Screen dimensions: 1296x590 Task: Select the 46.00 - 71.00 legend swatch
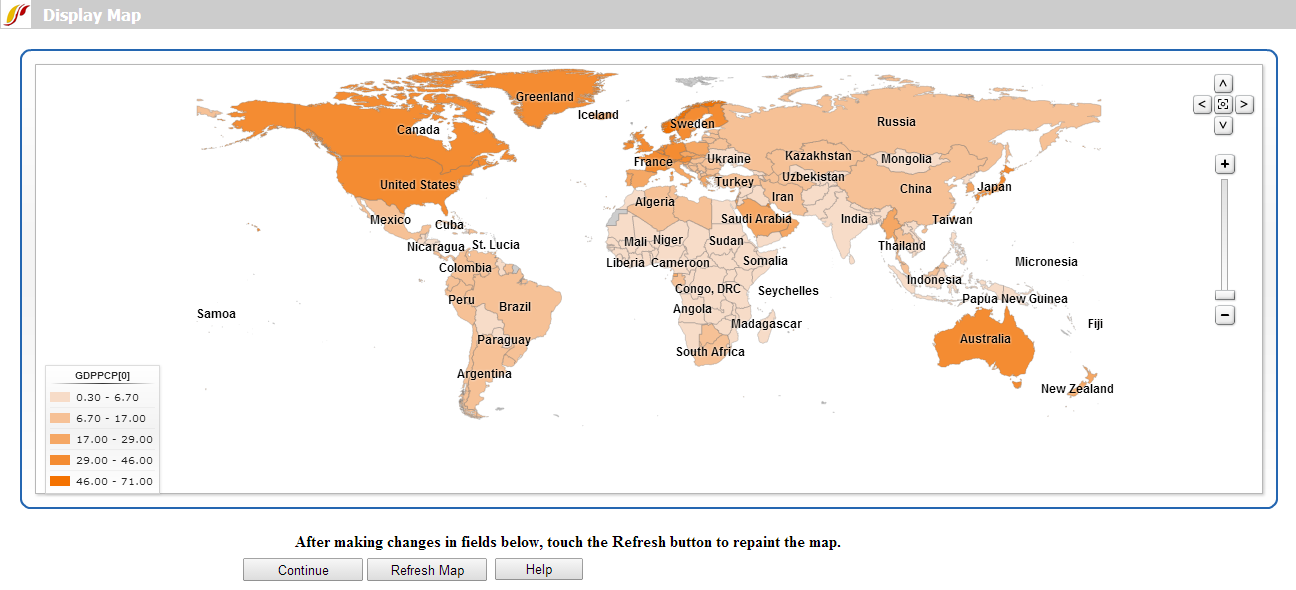coord(60,481)
